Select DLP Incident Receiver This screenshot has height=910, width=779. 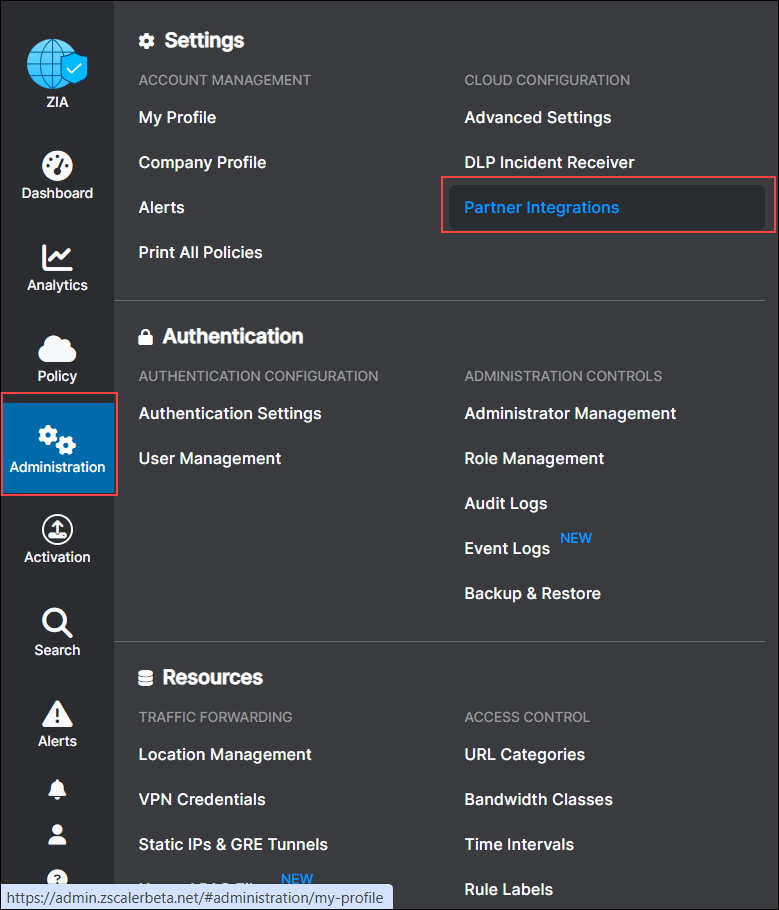[549, 162]
